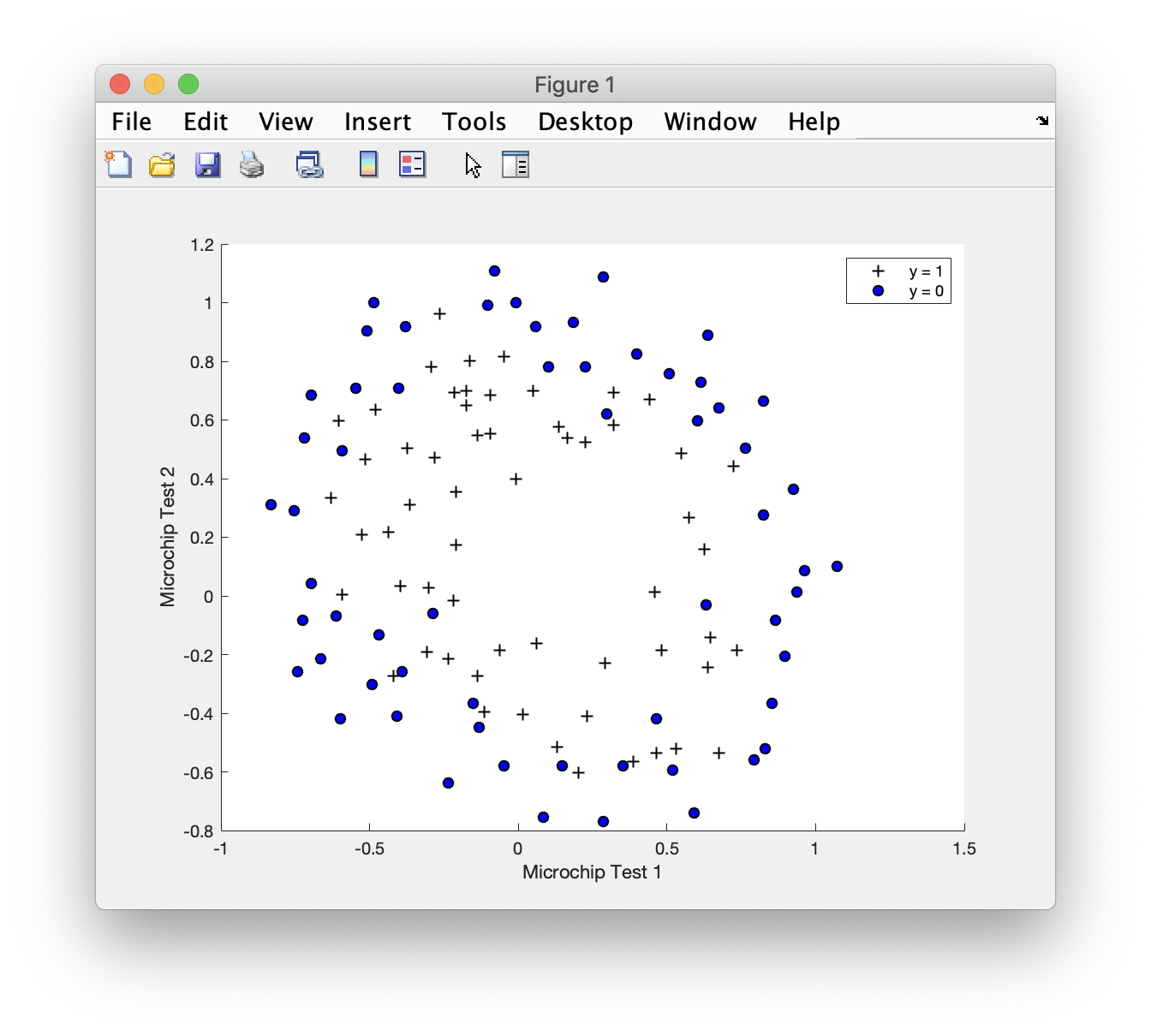The width and height of the screenshot is (1151, 1036).
Task: Select the 'y = 0' legend entry
Action: point(927,291)
